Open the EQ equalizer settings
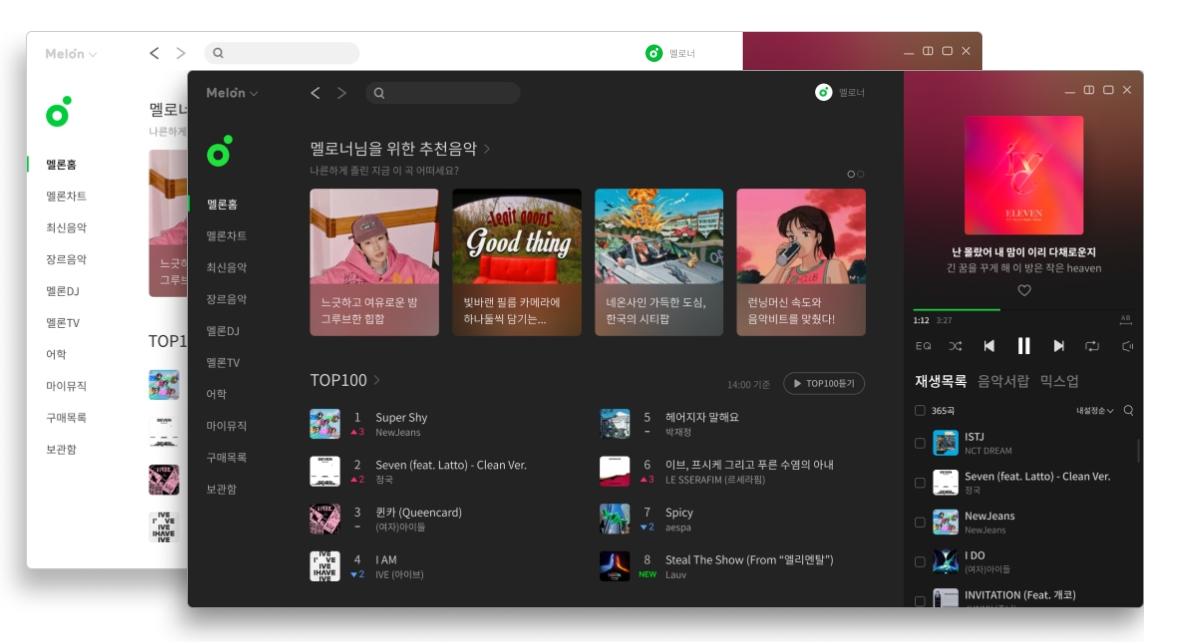This screenshot has height=642, width=1186. point(923,346)
